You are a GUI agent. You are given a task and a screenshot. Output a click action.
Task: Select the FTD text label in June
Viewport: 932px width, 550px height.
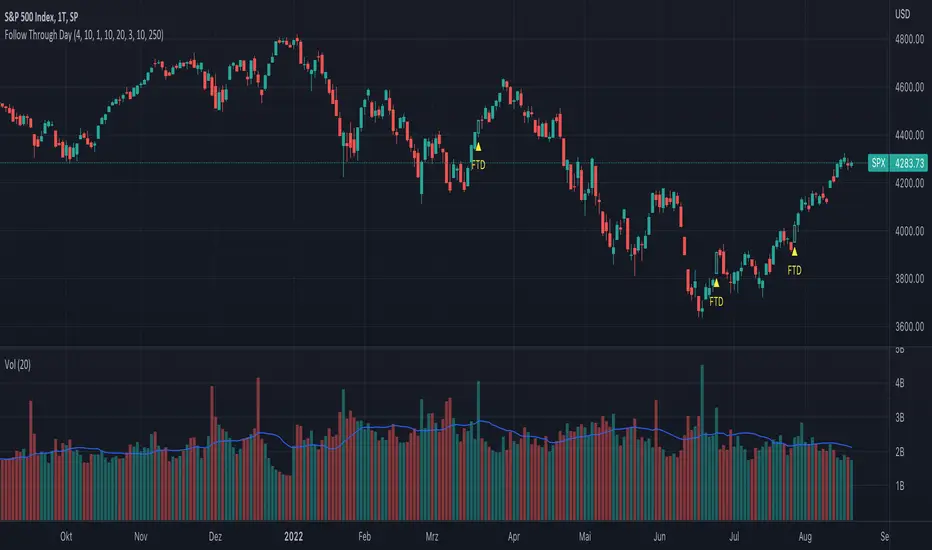715,300
